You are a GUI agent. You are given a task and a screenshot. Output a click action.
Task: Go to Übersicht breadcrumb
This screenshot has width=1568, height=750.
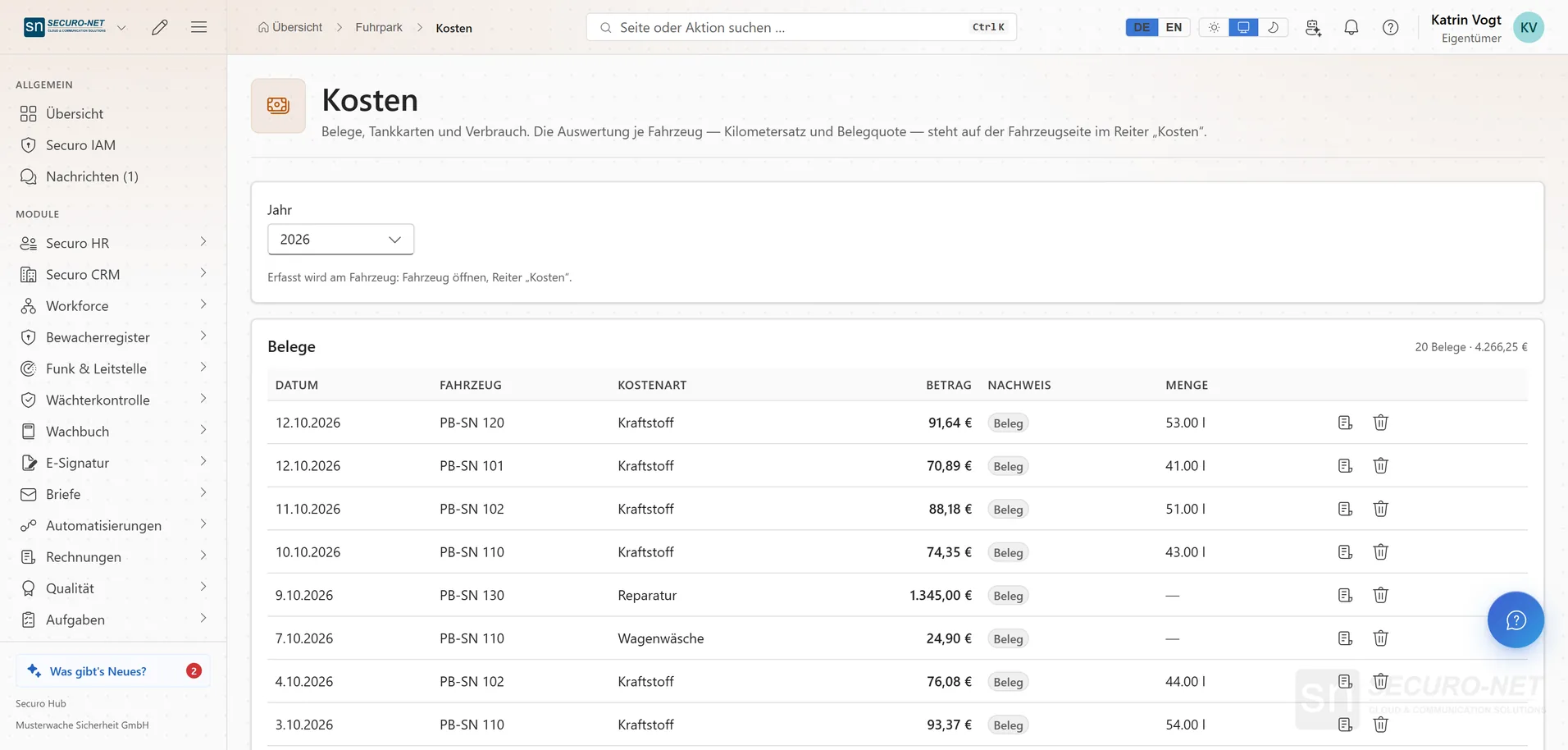tap(290, 27)
